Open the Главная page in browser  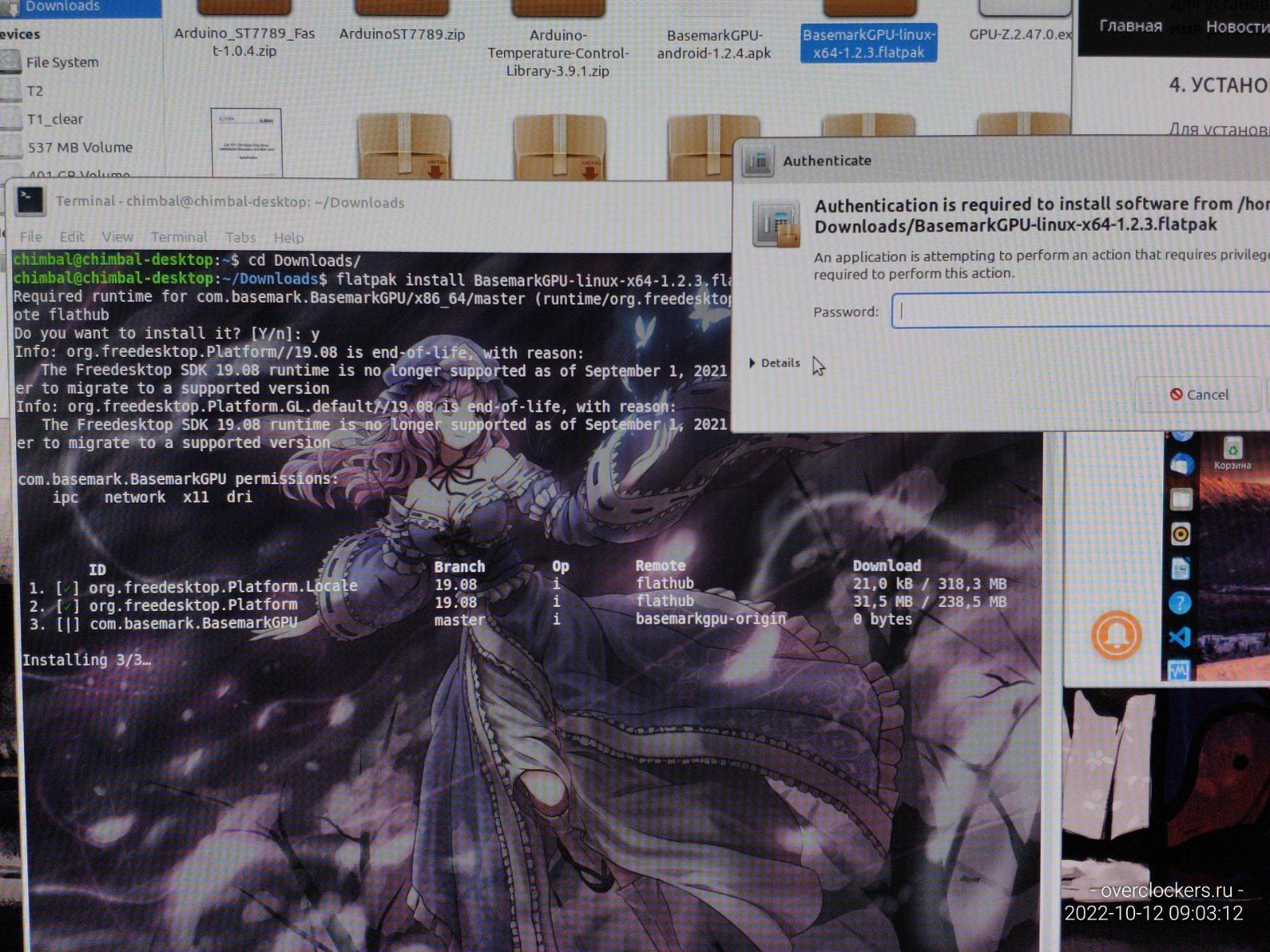pyautogui.click(x=1130, y=26)
